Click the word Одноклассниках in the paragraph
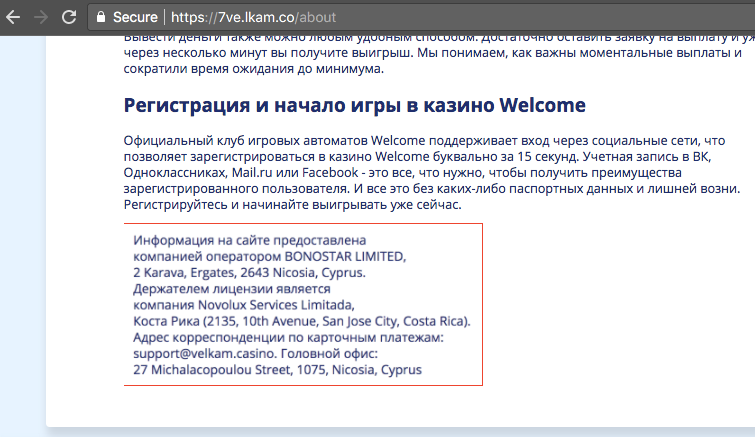This screenshot has width=755, height=441. pos(176,172)
